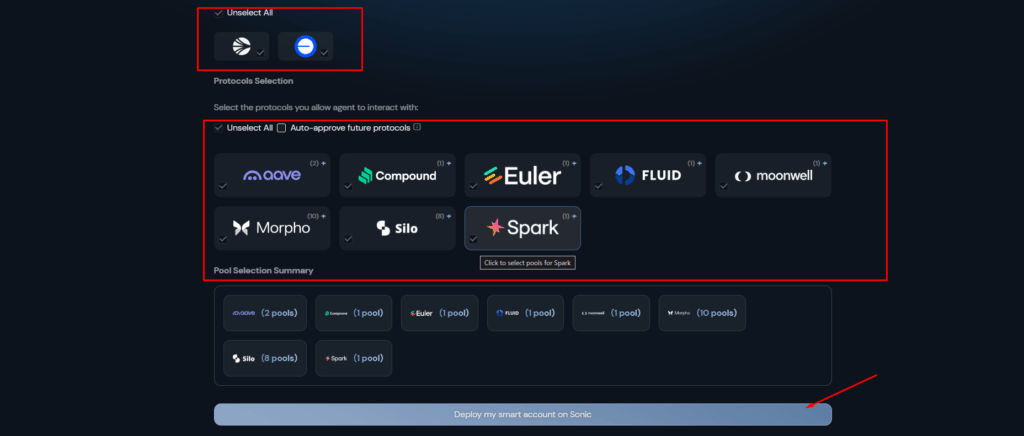Click Deploy my smart account on Sonic

pyautogui.click(x=522, y=414)
